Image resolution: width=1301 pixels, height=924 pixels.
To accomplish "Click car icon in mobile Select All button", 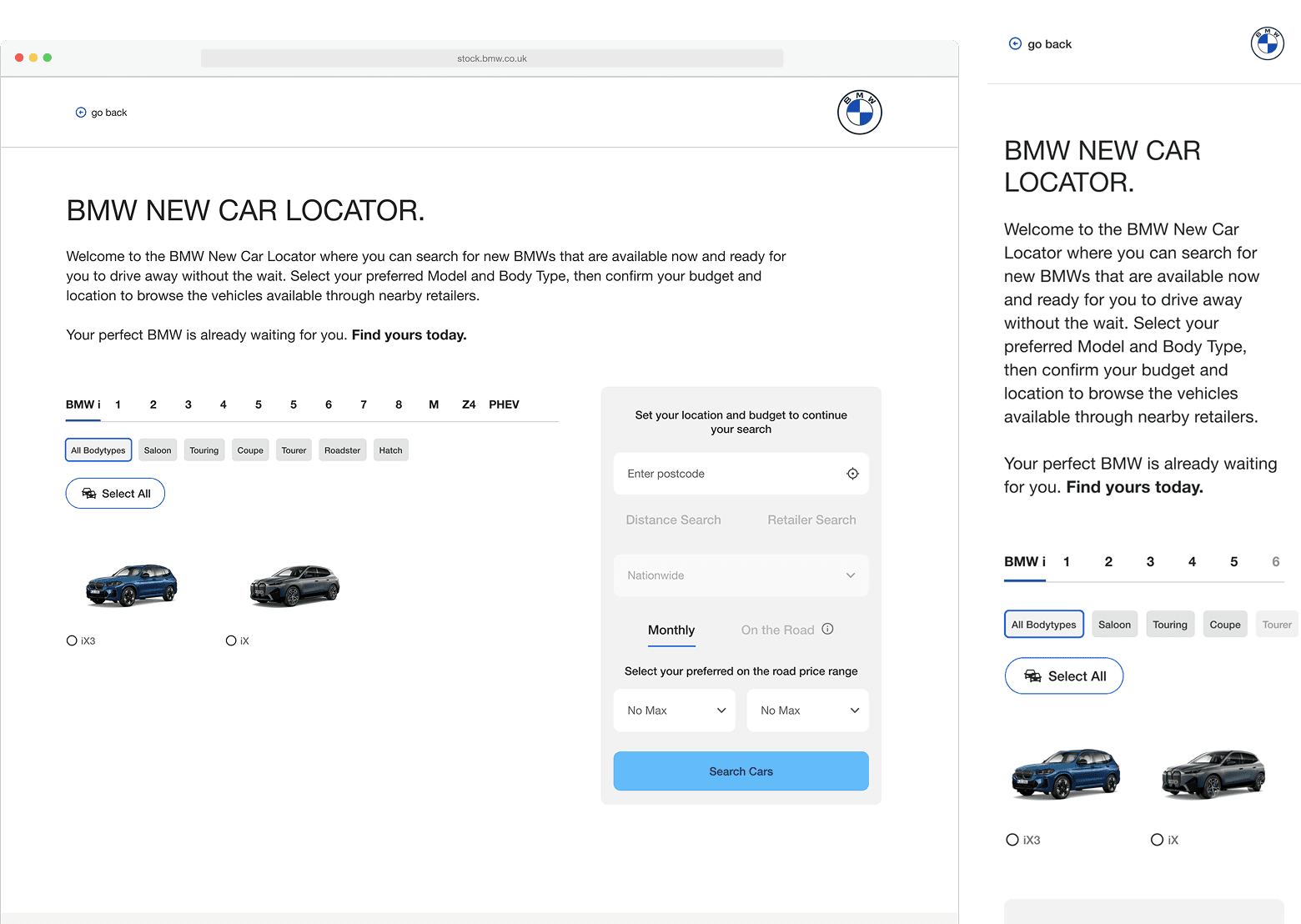I will pyautogui.click(x=1032, y=676).
